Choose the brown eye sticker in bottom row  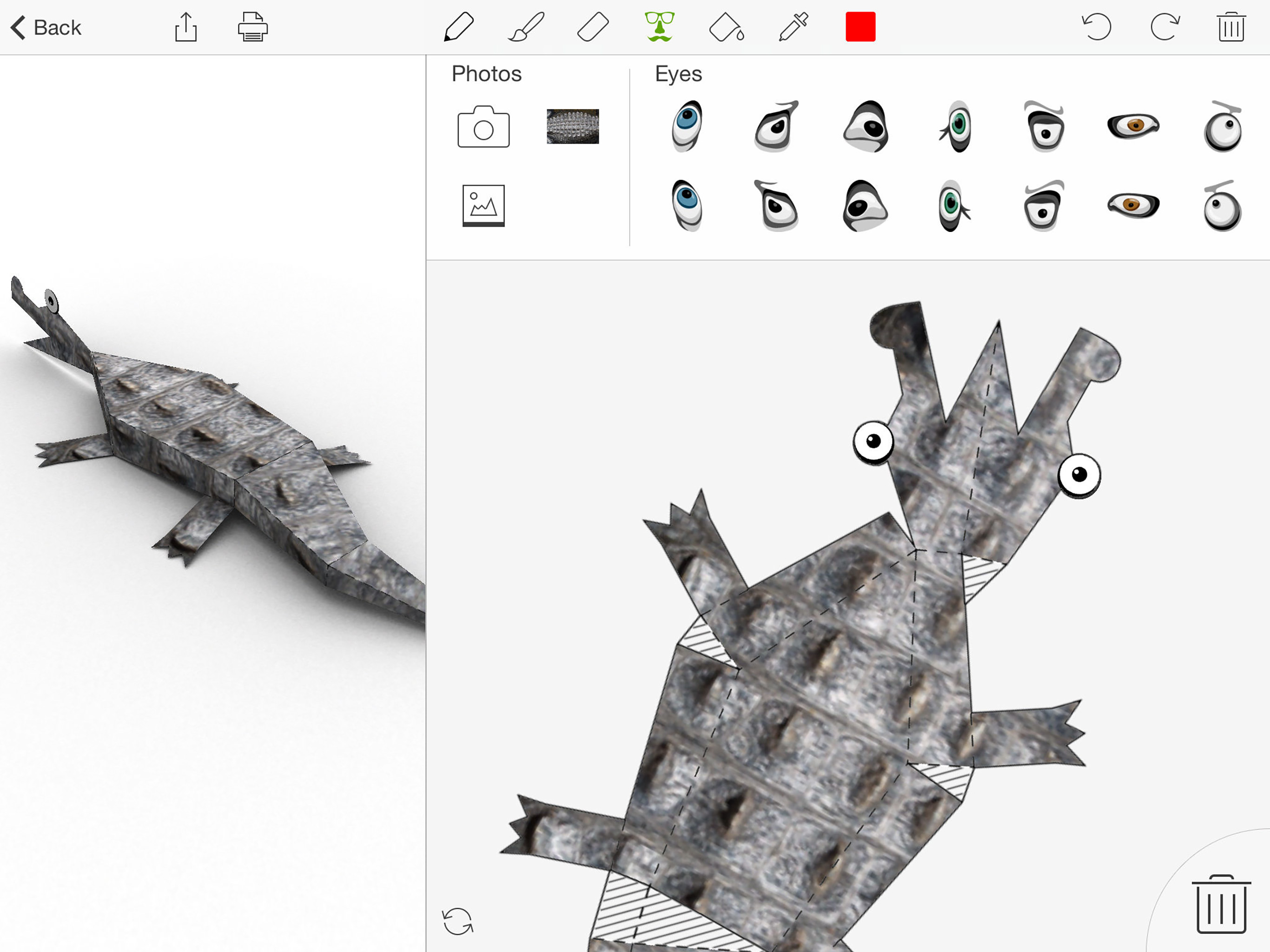pos(1133,205)
